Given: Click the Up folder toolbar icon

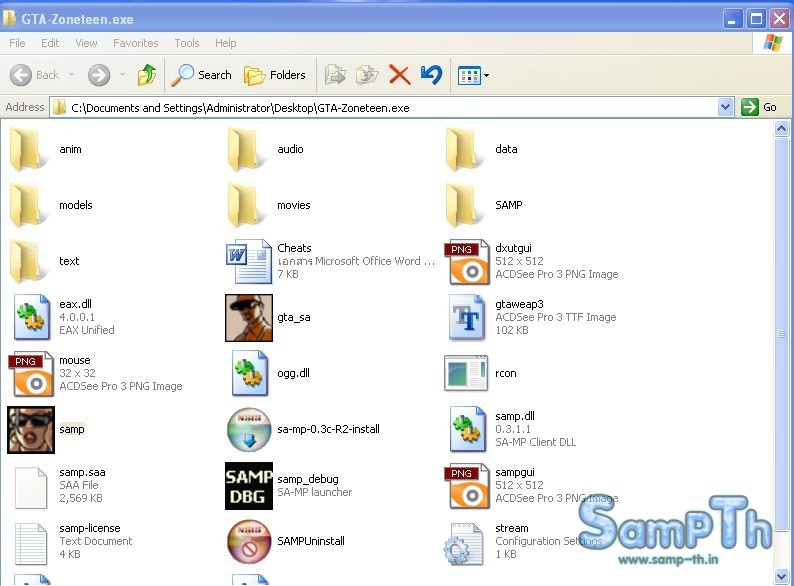Looking at the screenshot, I should pos(147,75).
